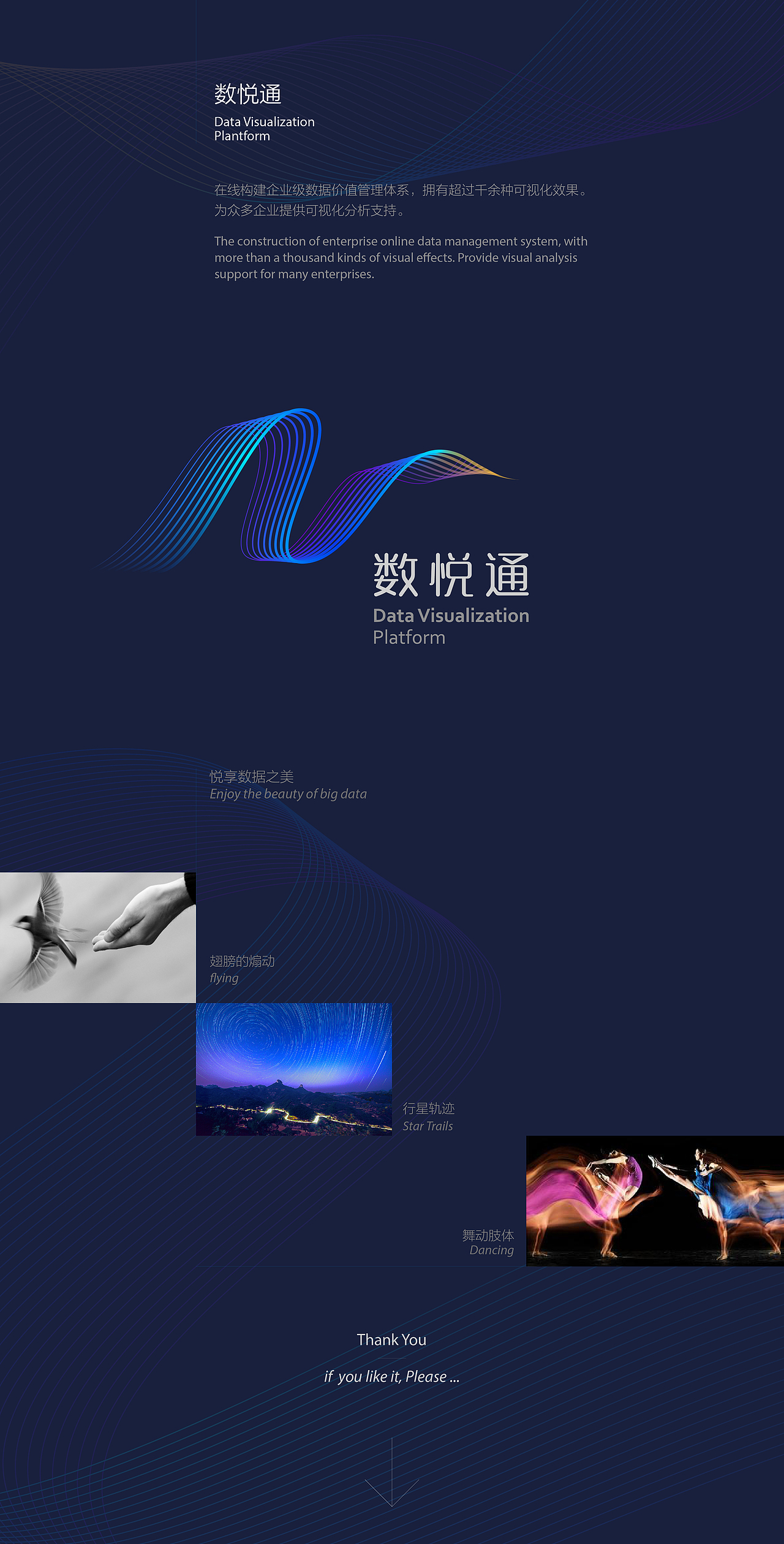Viewport: 784px width, 1544px height.
Task: Open the dancing motion-blur photo
Action: pyautogui.click(x=655, y=1201)
